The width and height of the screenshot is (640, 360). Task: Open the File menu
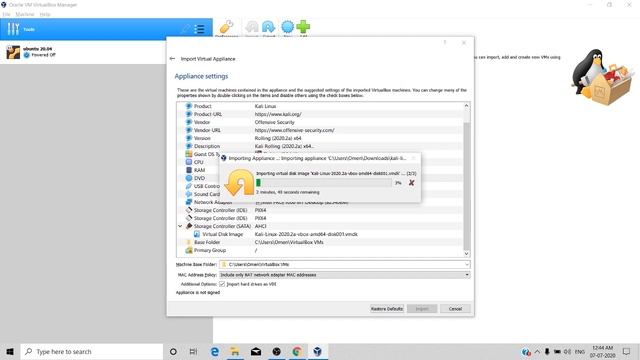pos(6,14)
